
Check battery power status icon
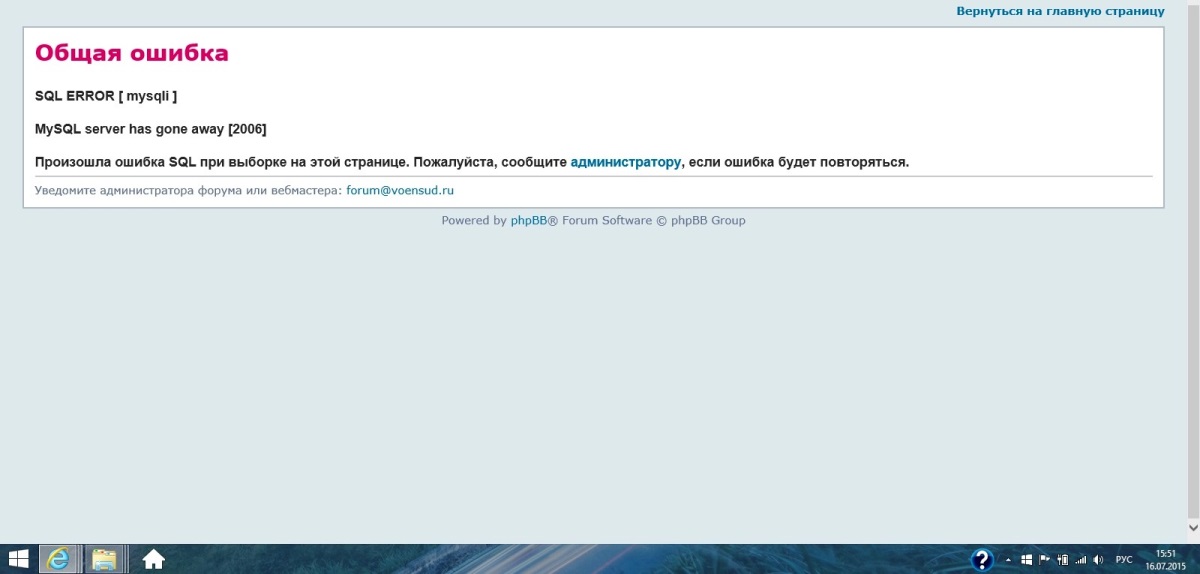point(1062,560)
